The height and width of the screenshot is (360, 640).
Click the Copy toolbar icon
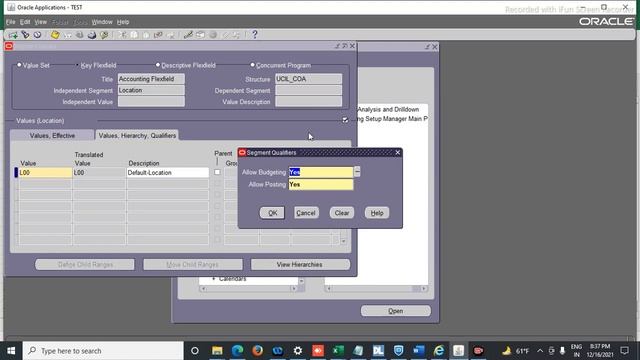134,35
